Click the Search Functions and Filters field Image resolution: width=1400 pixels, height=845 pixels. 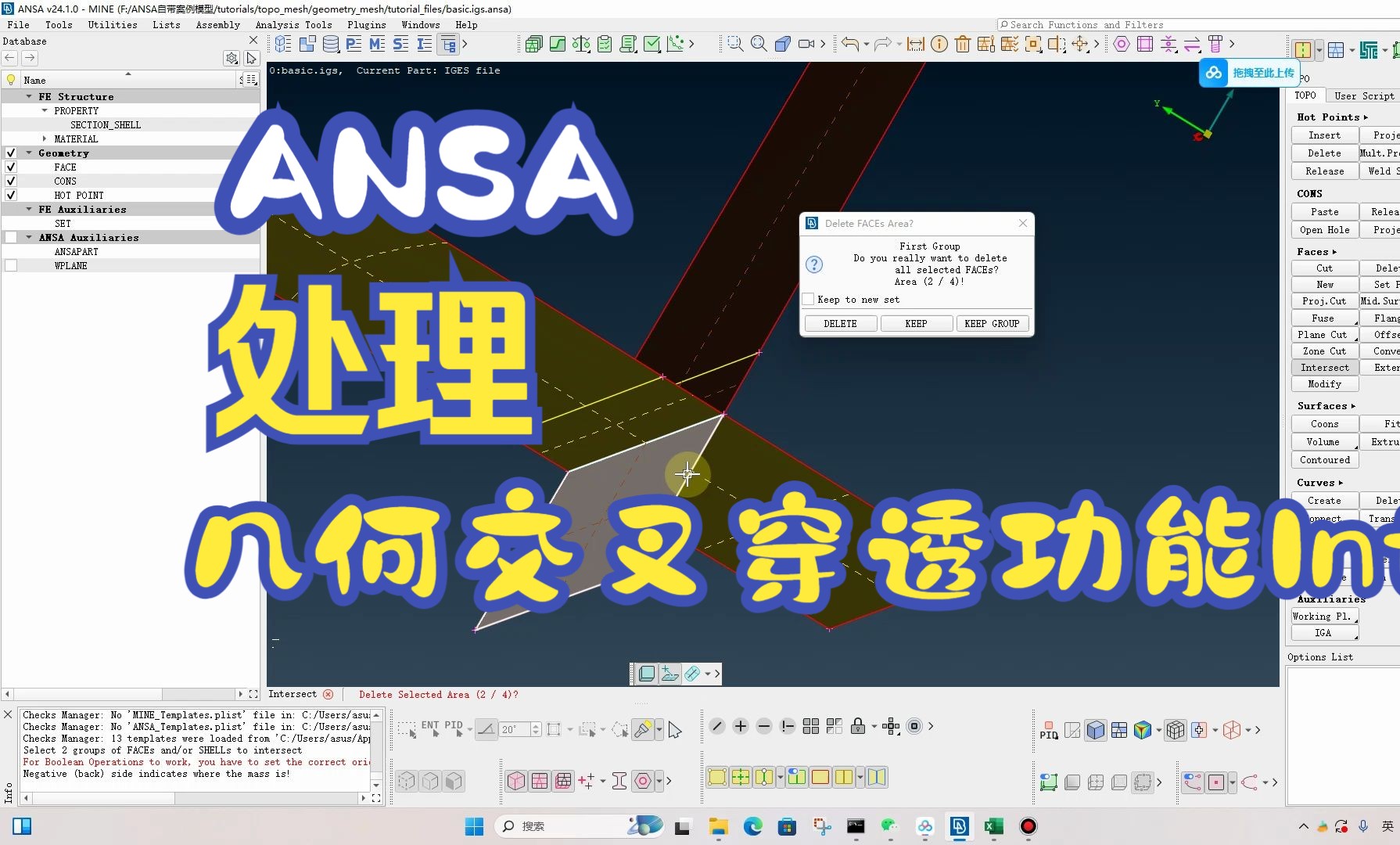[x=1198, y=25]
